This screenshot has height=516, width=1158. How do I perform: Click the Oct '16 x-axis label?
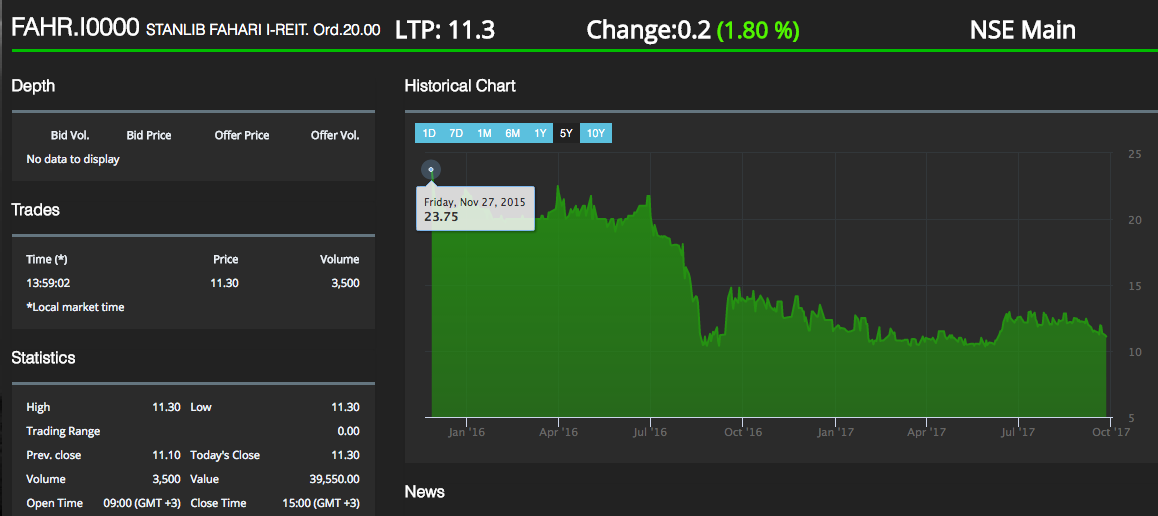tap(742, 432)
